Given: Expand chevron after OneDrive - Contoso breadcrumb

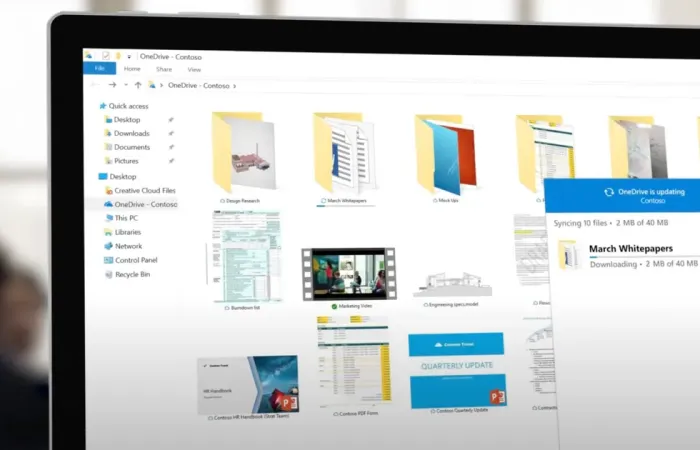Looking at the screenshot, I should 235,86.
